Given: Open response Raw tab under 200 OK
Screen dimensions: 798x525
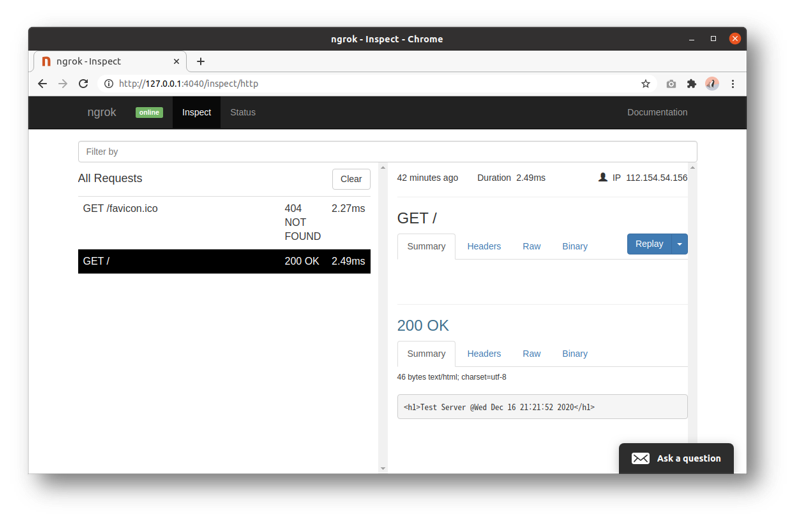Looking at the screenshot, I should (x=531, y=354).
